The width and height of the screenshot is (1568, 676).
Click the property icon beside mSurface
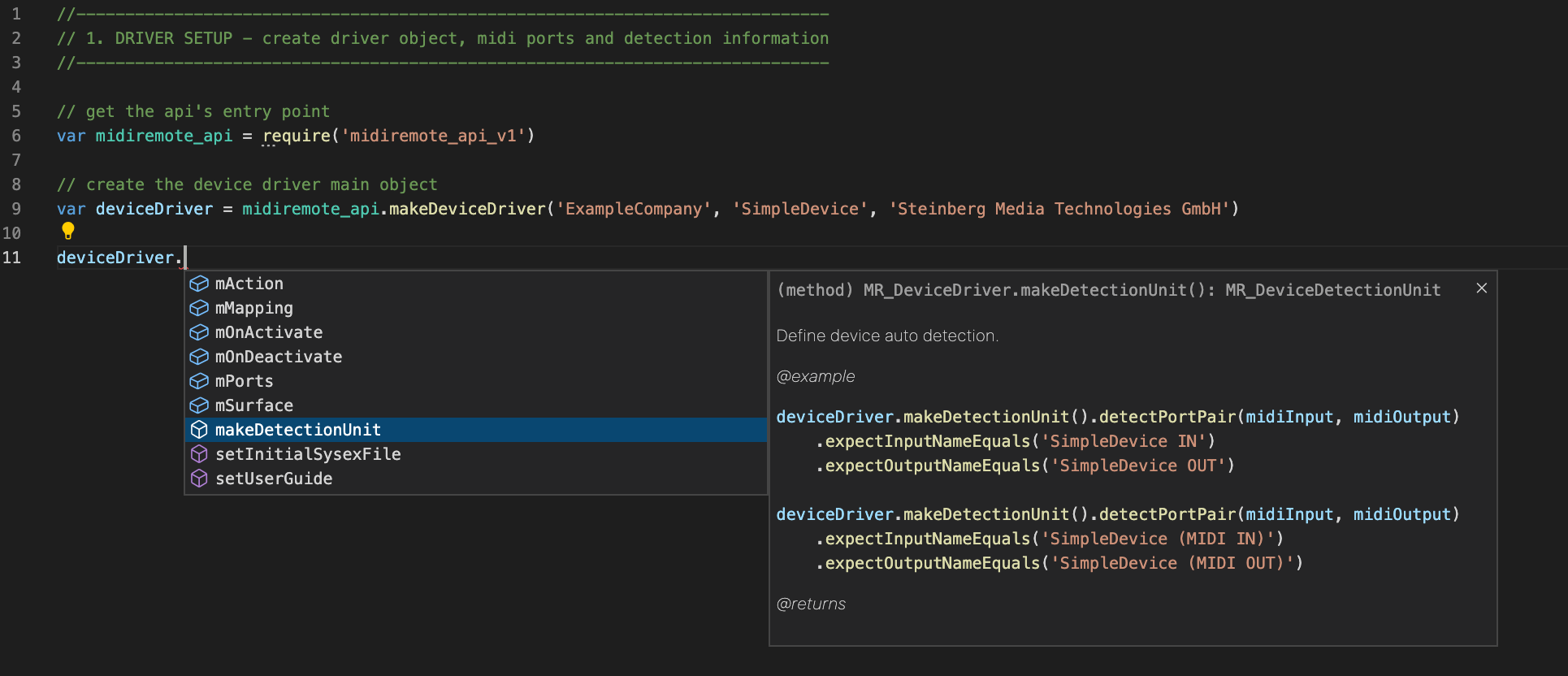click(x=199, y=405)
